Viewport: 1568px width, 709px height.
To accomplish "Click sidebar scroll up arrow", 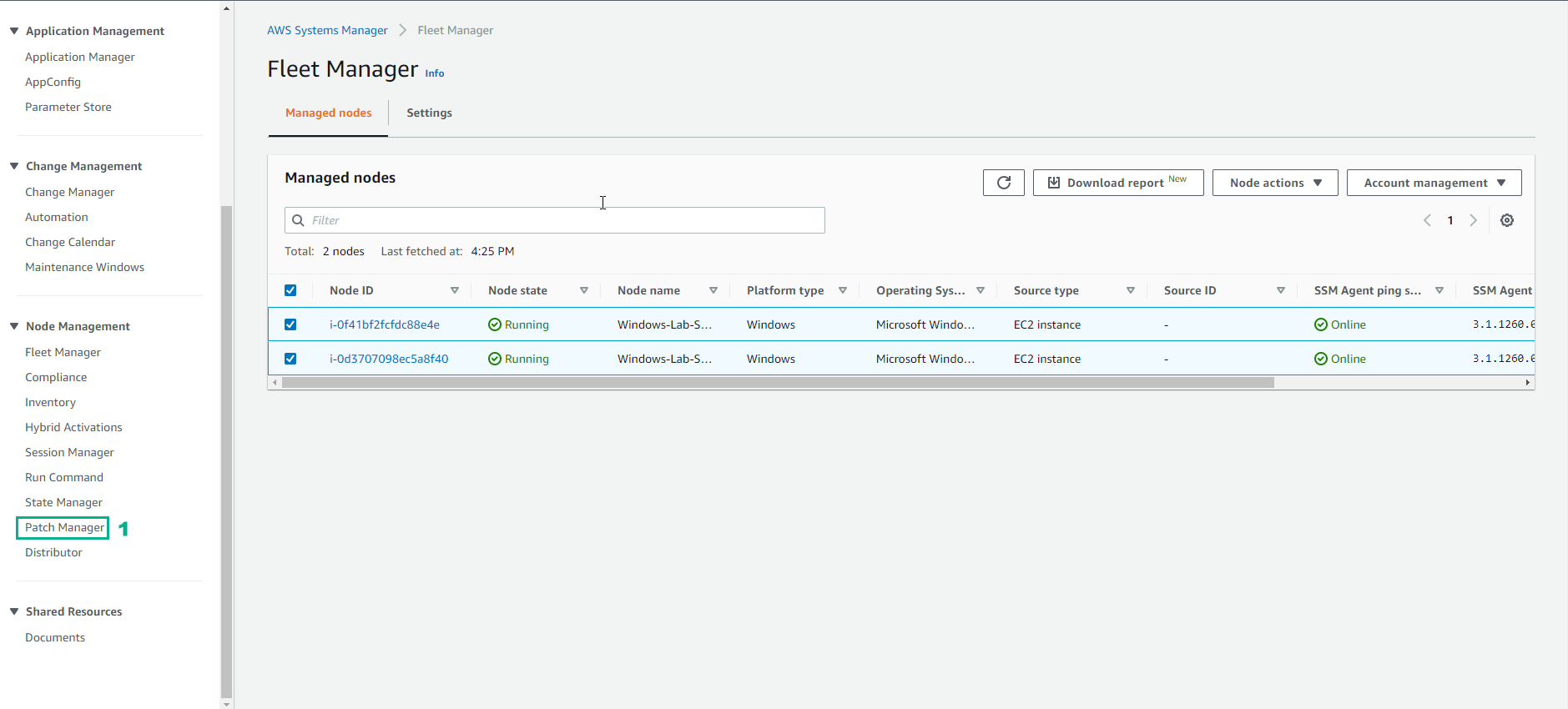I will [x=227, y=8].
